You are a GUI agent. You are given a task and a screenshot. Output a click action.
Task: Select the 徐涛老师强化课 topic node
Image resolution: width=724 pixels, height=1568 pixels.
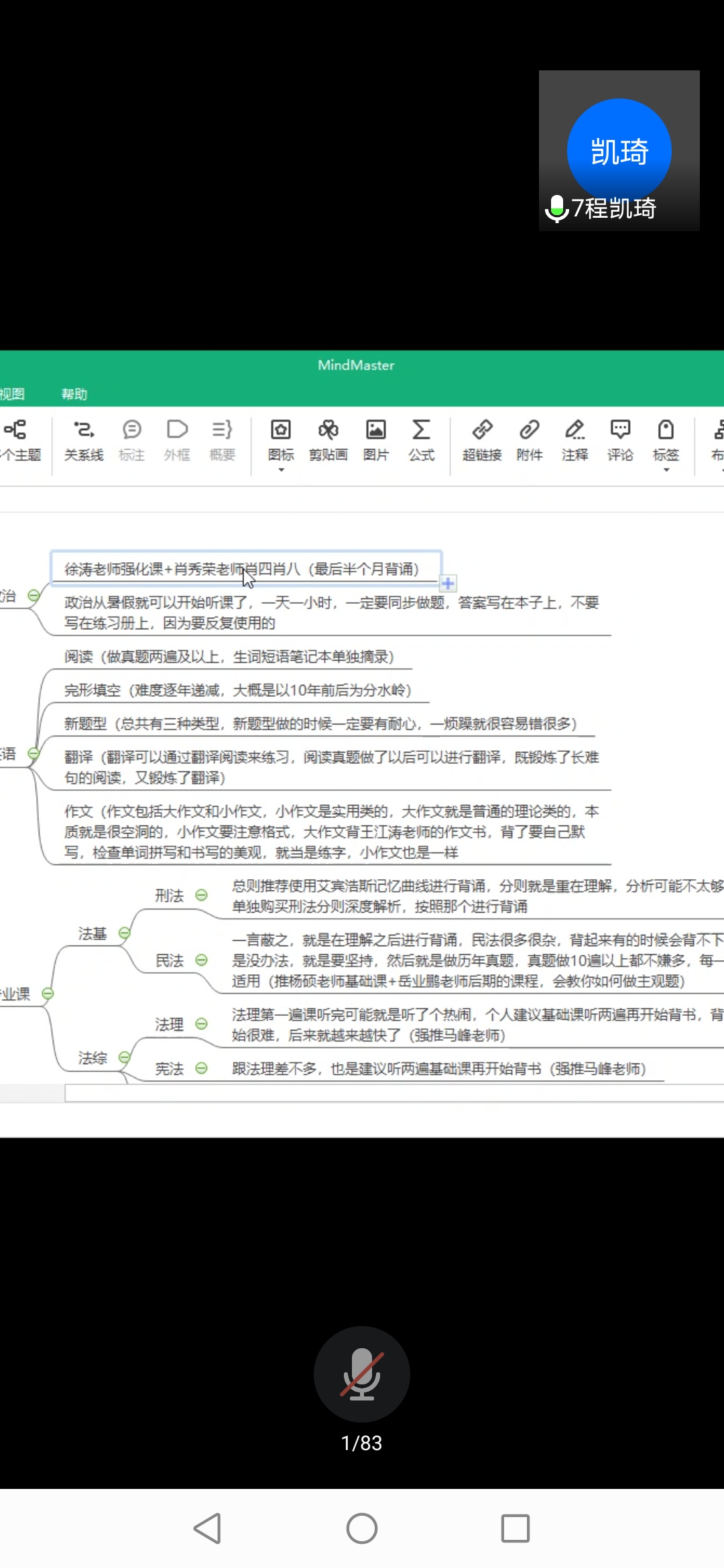[x=241, y=569]
